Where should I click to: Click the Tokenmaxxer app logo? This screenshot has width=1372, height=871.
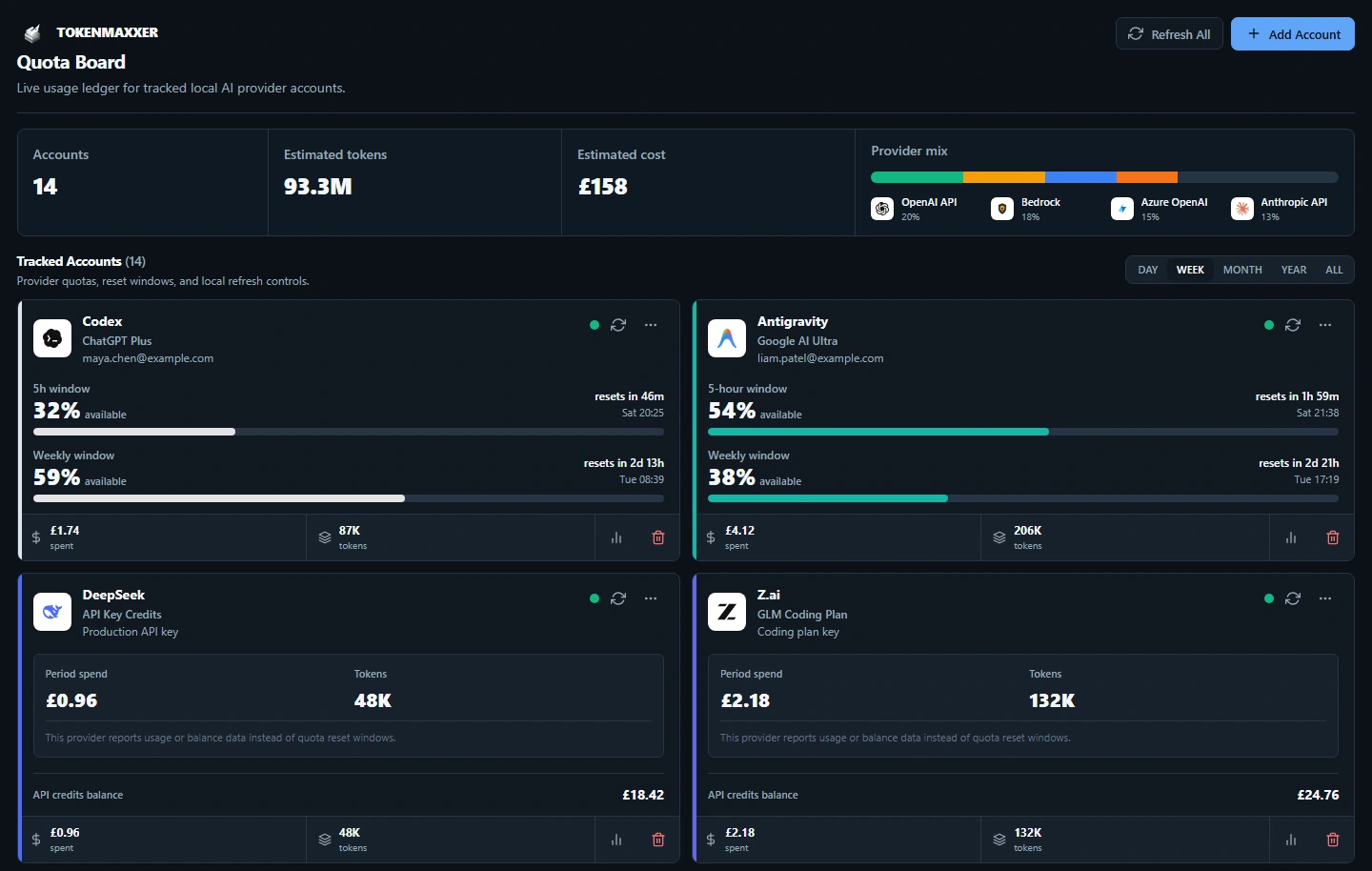(32, 33)
